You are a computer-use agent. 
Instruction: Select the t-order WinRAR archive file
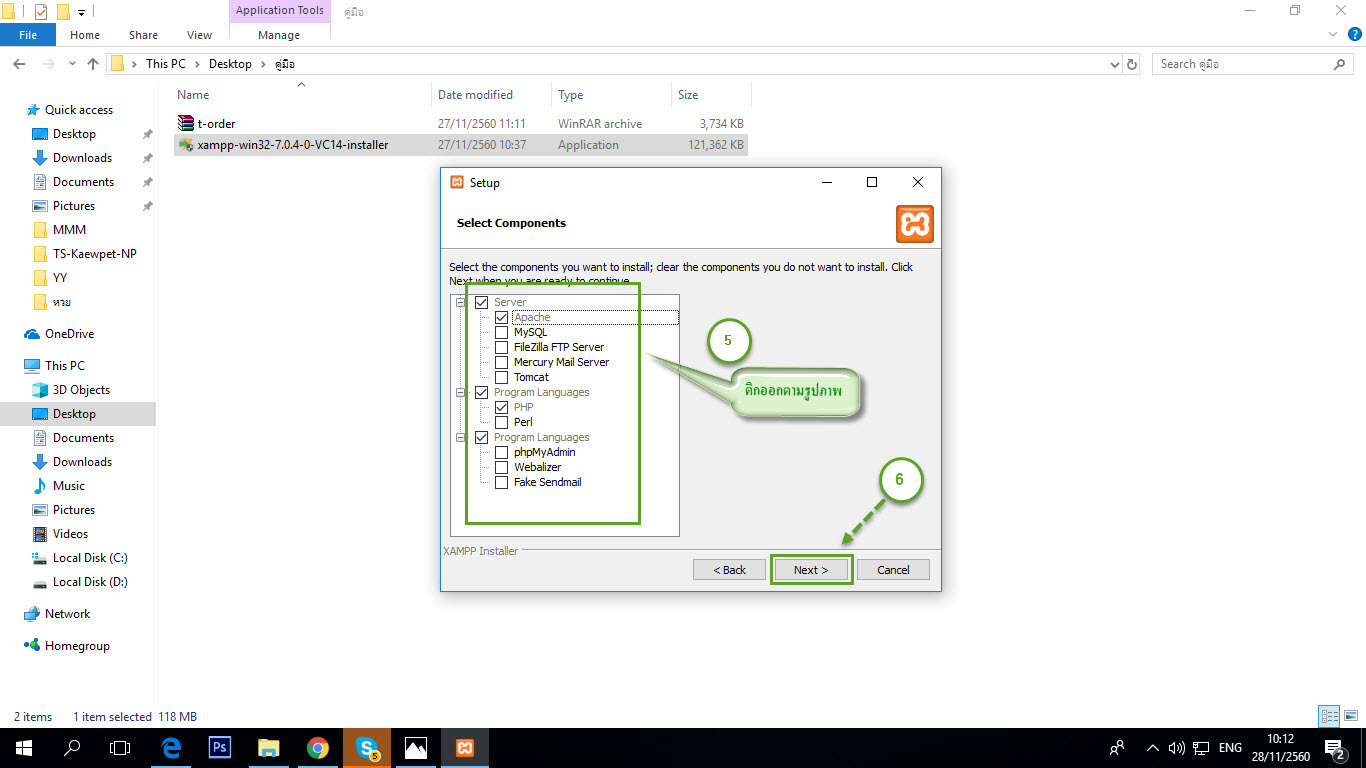pos(461,124)
